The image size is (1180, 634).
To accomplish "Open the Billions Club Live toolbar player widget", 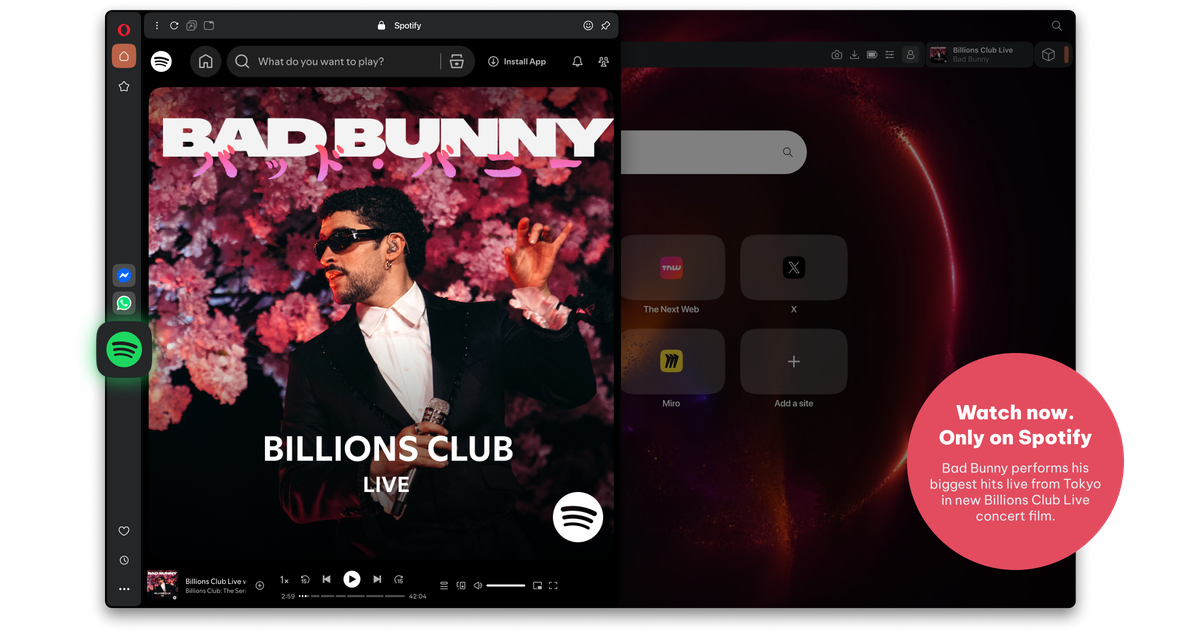I will pos(980,55).
